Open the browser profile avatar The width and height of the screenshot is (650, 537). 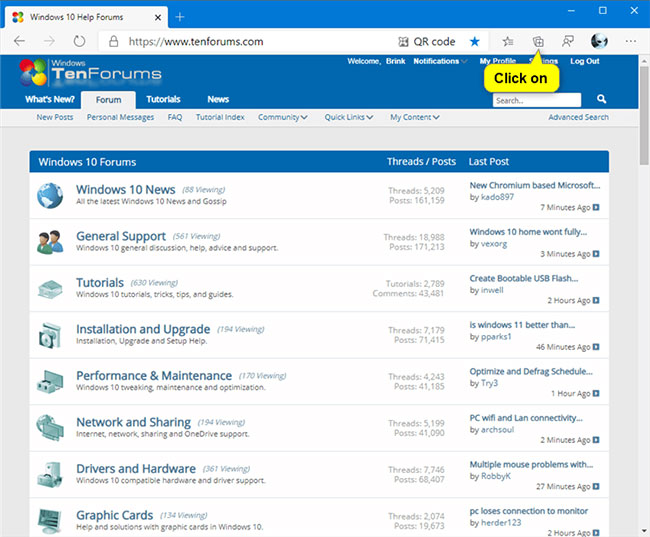click(x=599, y=41)
